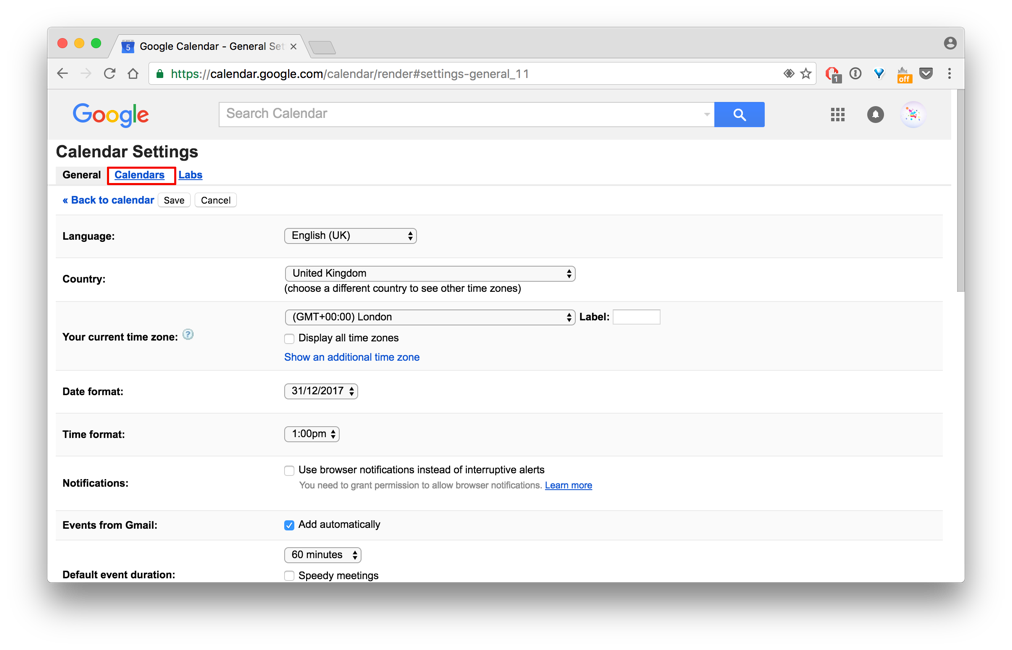The width and height of the screenshot is (1012, 650).
Task: Open the Learn more notifications link
Action: tap(569, 485)
